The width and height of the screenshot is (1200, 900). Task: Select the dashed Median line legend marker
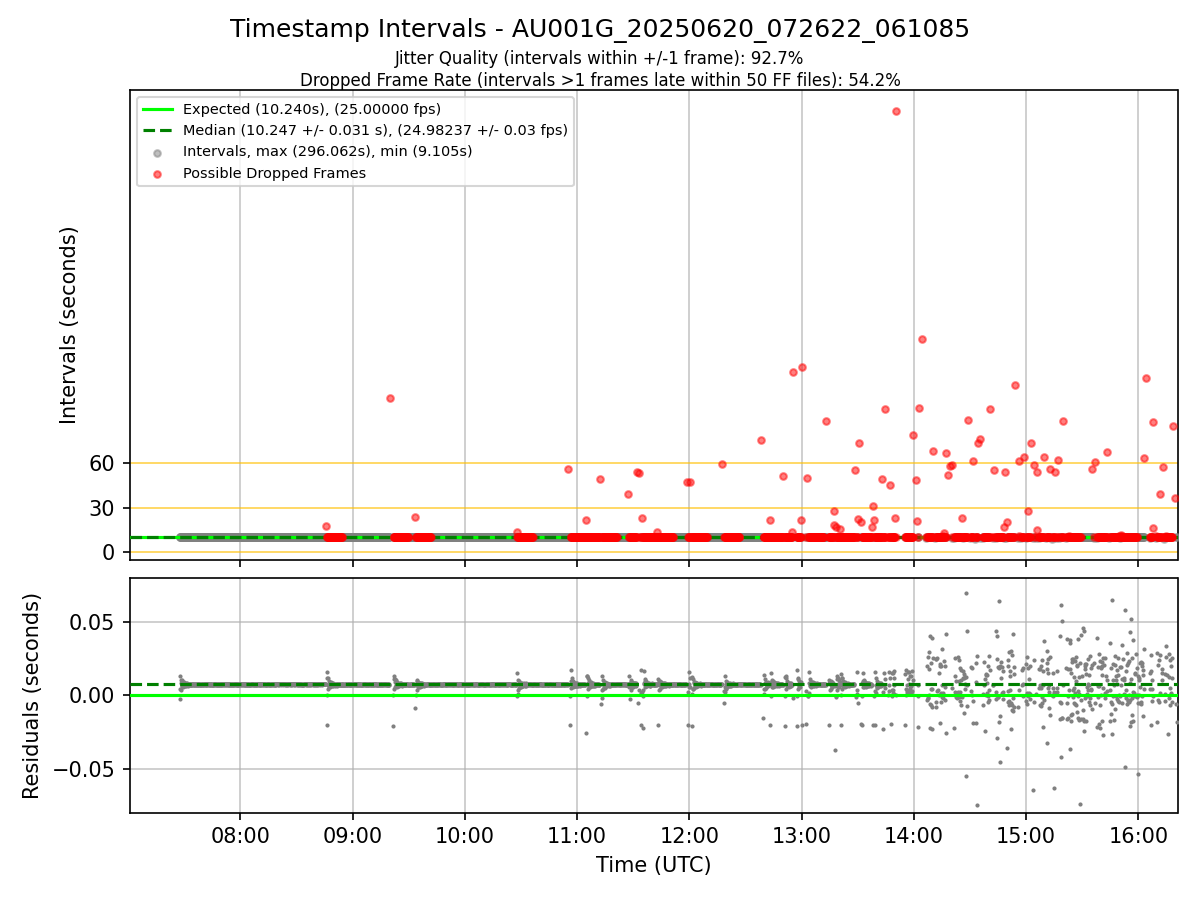tap(158, 130)
